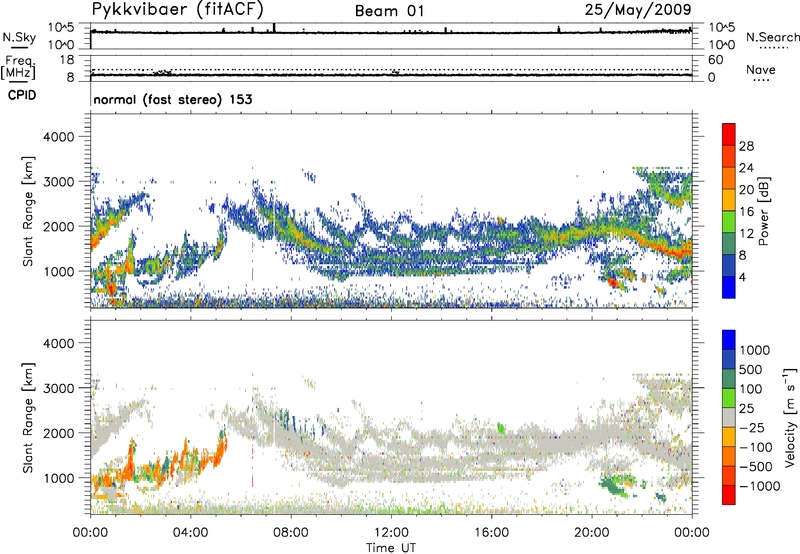Click the power colorbar value '28'
800x554 pixels.
point(746,146)
